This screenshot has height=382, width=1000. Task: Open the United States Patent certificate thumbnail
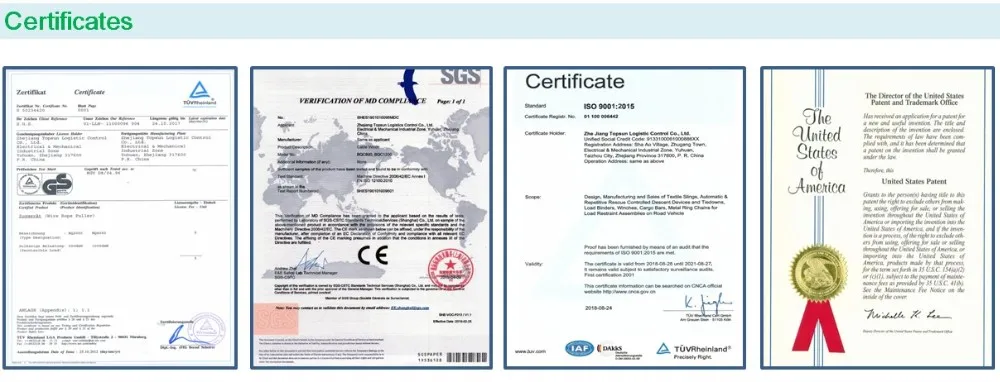click(878, 217)
